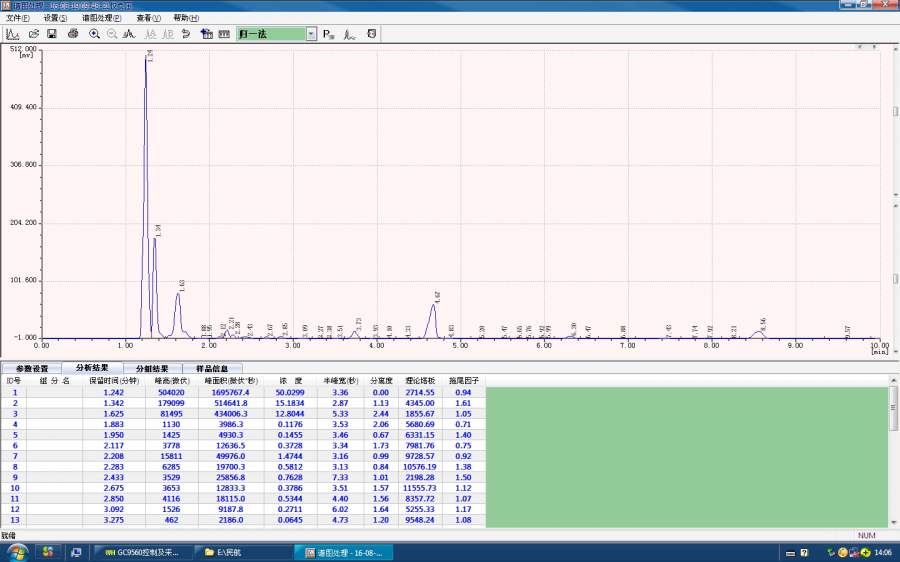Click the P report icon
This screenshot has height=562, width=900.
point(328,34)
